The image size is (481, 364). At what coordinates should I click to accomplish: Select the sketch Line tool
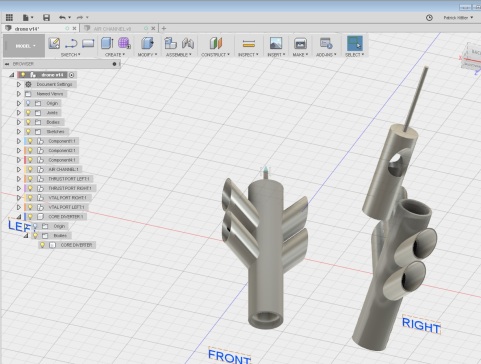[x=71, y=43]
